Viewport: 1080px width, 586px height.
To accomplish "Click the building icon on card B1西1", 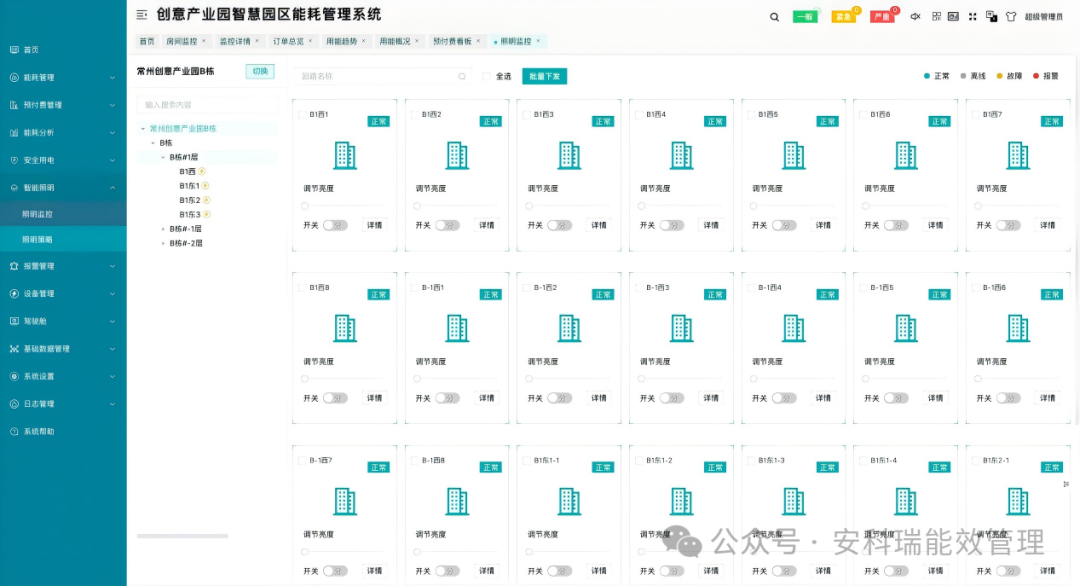I will (x=344, y=156).
